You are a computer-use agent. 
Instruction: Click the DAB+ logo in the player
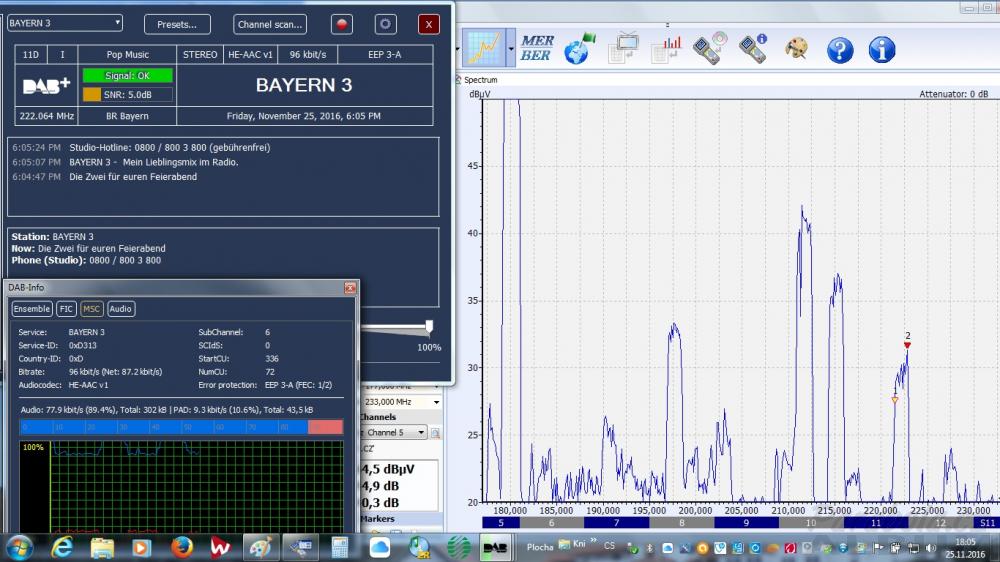coord(46,85)
